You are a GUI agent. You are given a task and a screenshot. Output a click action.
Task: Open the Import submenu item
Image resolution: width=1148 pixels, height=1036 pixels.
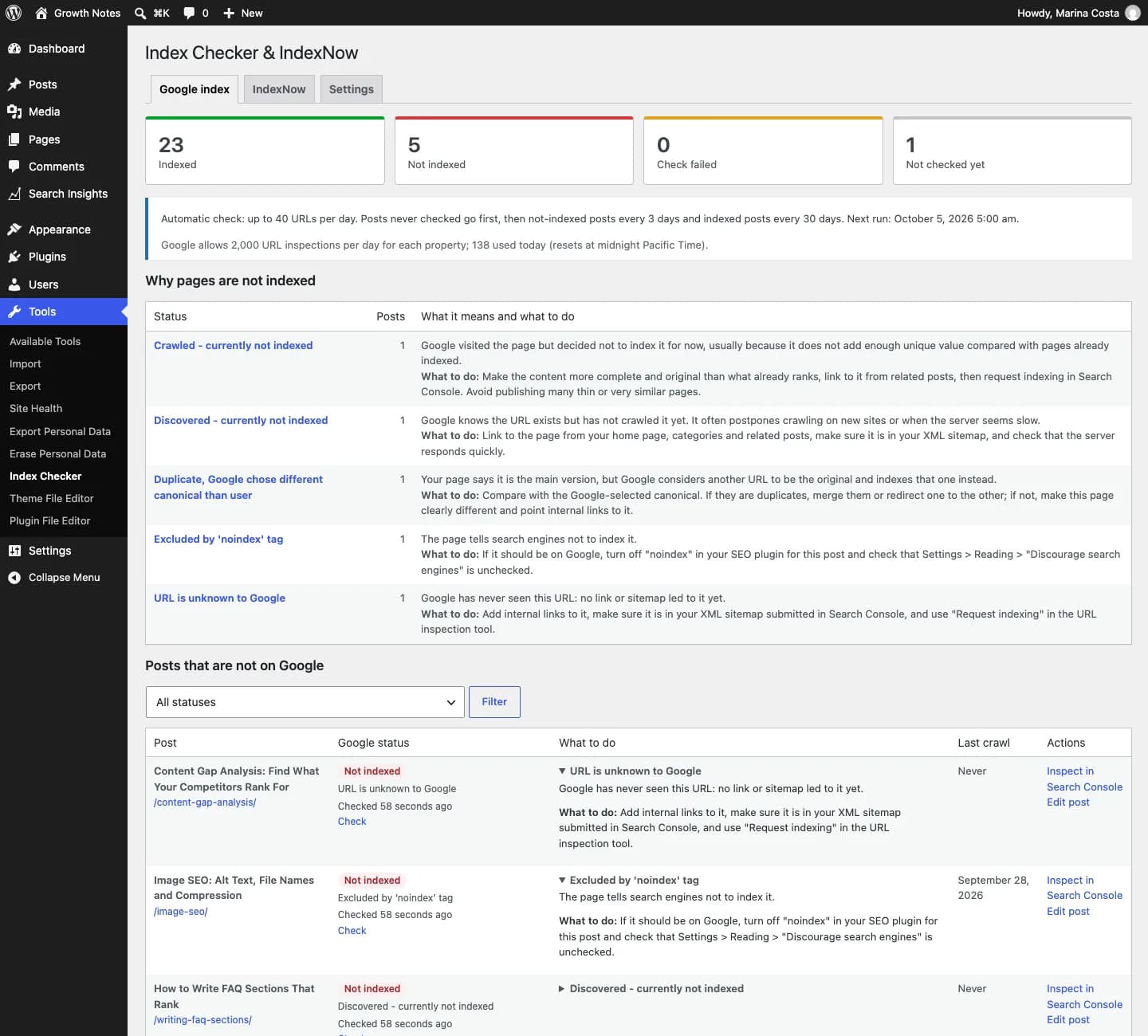pyautogui.click(x=26, y=363)
